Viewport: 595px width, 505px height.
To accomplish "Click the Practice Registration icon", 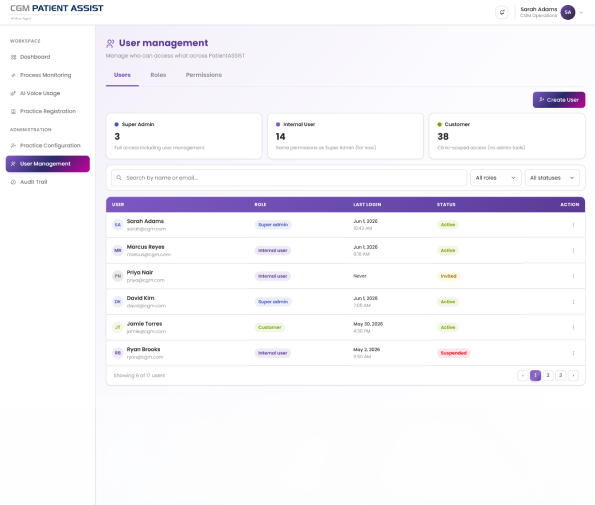I will [x=13, y=111].
